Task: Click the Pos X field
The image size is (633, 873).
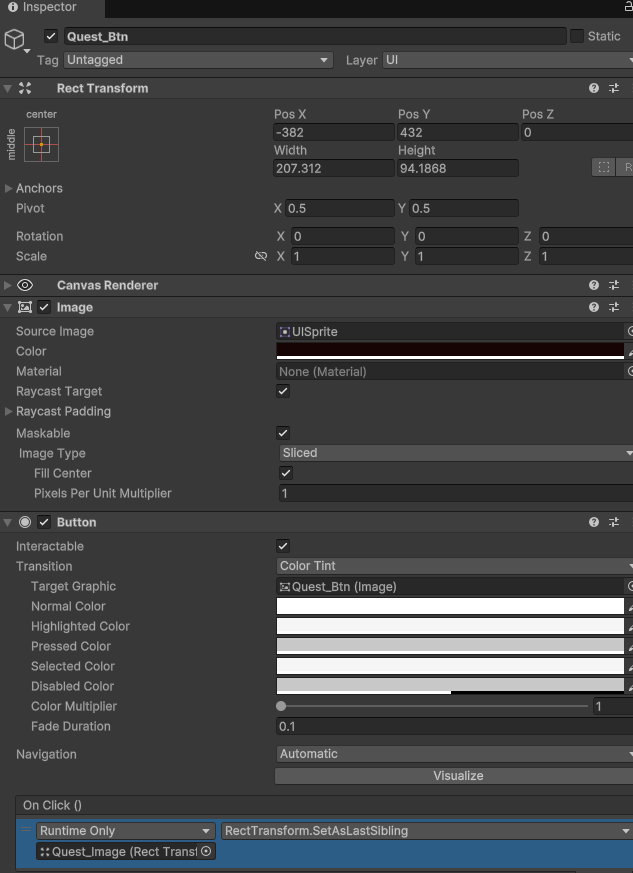Action: [x=333, y=133]
